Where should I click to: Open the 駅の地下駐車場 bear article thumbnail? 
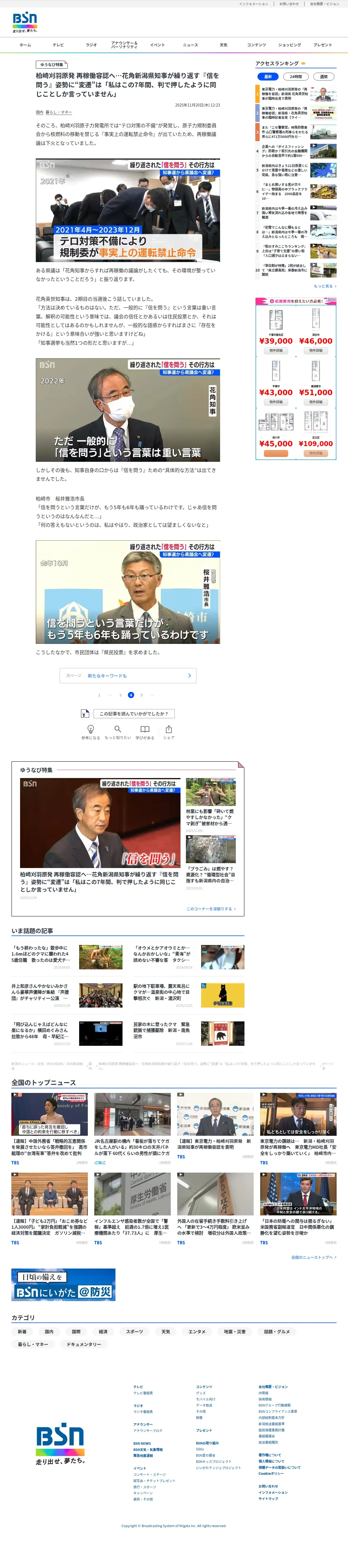(223, 995)
